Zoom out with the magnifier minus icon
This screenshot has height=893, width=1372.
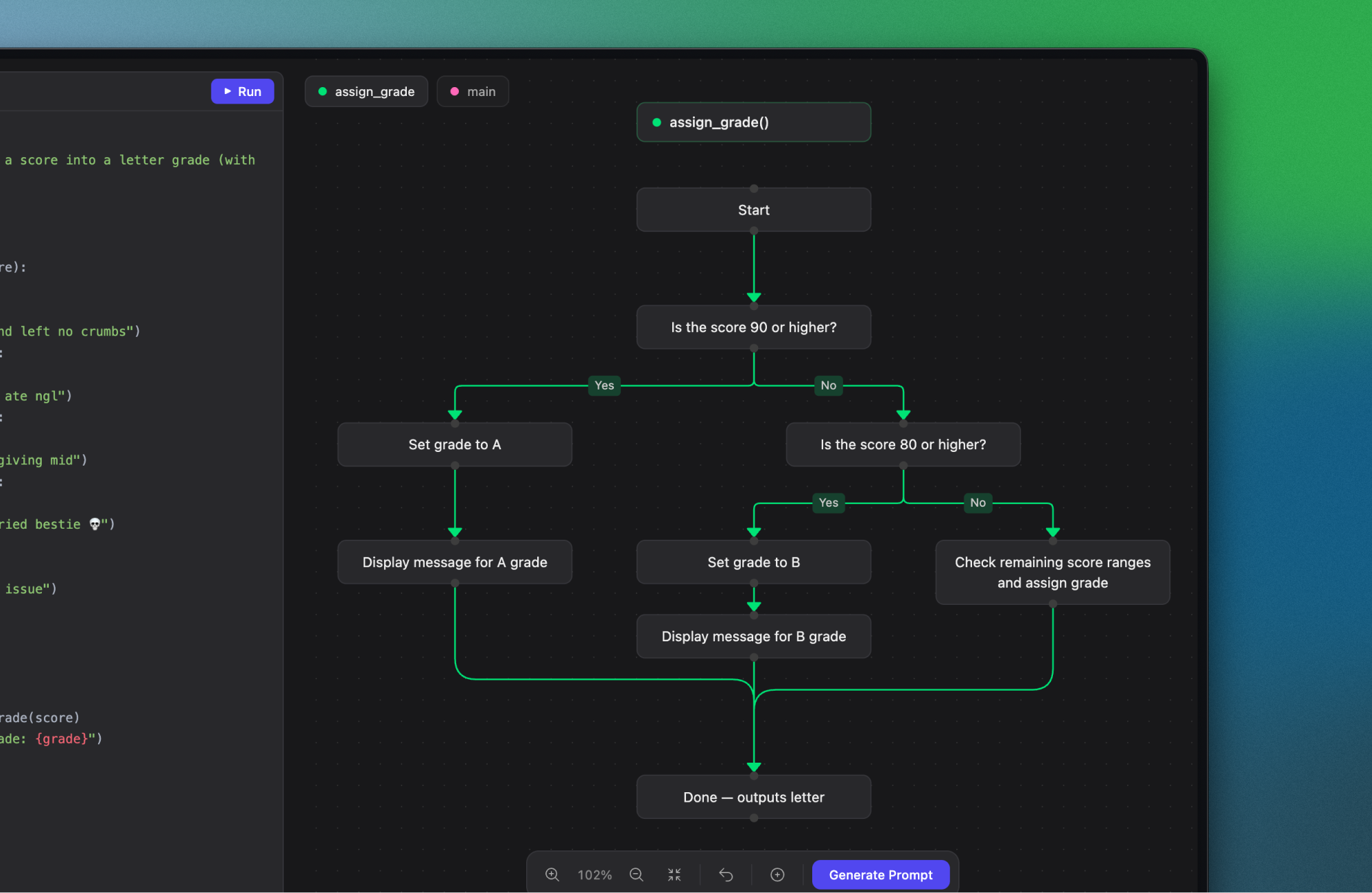click(x=637, y=874)
